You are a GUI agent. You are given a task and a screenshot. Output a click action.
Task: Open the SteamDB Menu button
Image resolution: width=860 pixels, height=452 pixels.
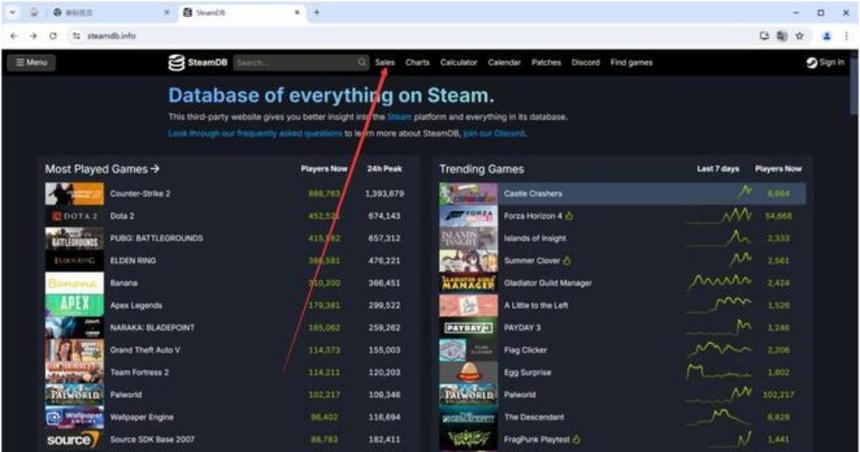[x=31, y=63]
